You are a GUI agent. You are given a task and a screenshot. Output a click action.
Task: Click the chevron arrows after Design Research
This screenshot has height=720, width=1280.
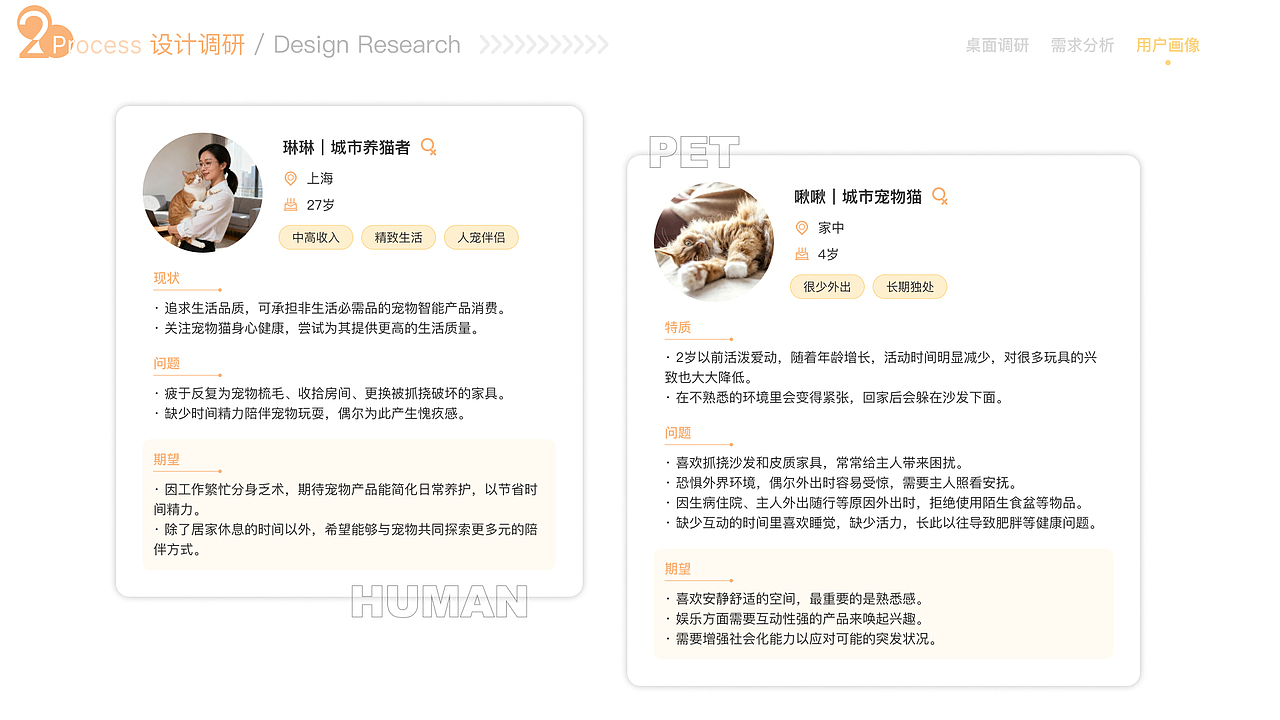coord(544,44)
